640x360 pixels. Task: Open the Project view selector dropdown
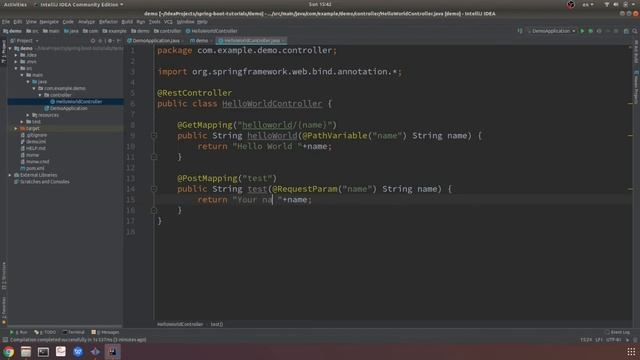tap(24, 41)
